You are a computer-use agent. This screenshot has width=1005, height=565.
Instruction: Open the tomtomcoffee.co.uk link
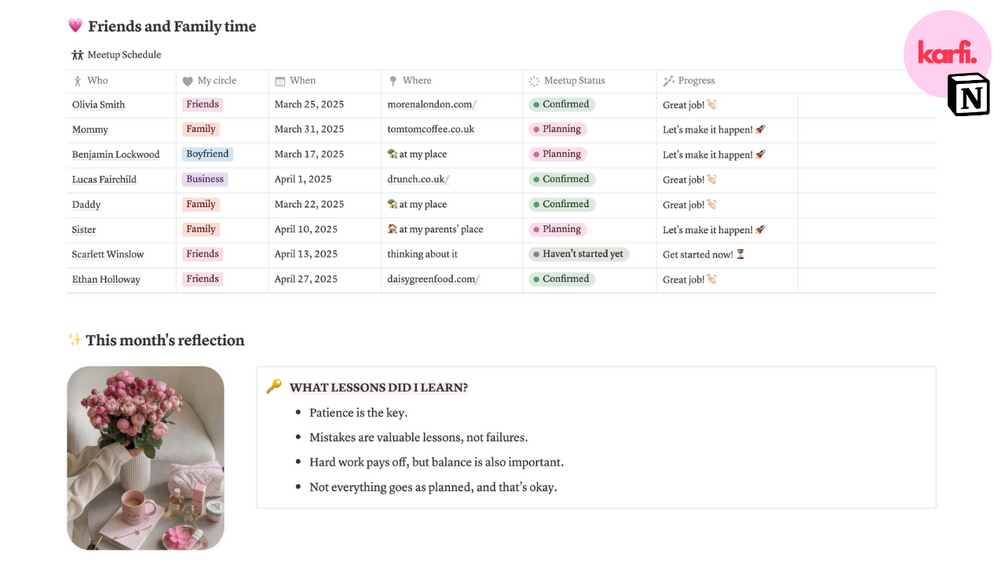[431, 130]
